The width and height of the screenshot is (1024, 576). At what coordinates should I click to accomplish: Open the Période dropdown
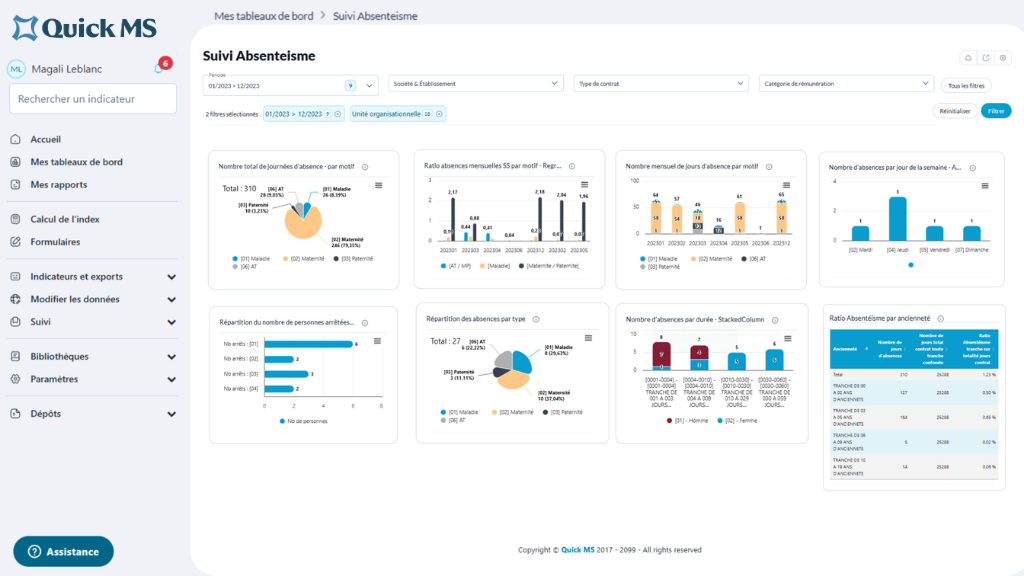click(x=291, y=86)
